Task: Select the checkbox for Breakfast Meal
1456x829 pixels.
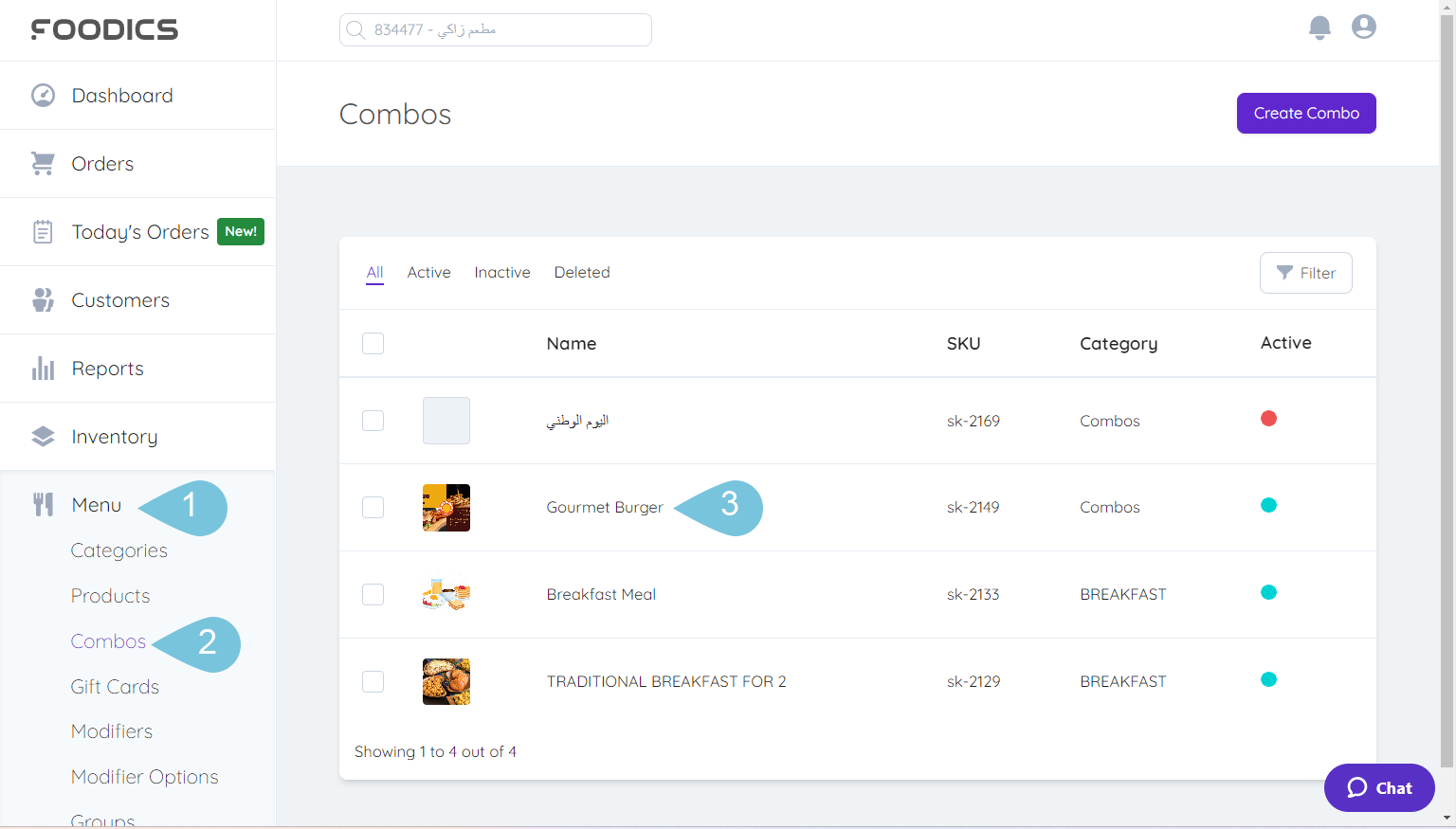Action: 373,594
